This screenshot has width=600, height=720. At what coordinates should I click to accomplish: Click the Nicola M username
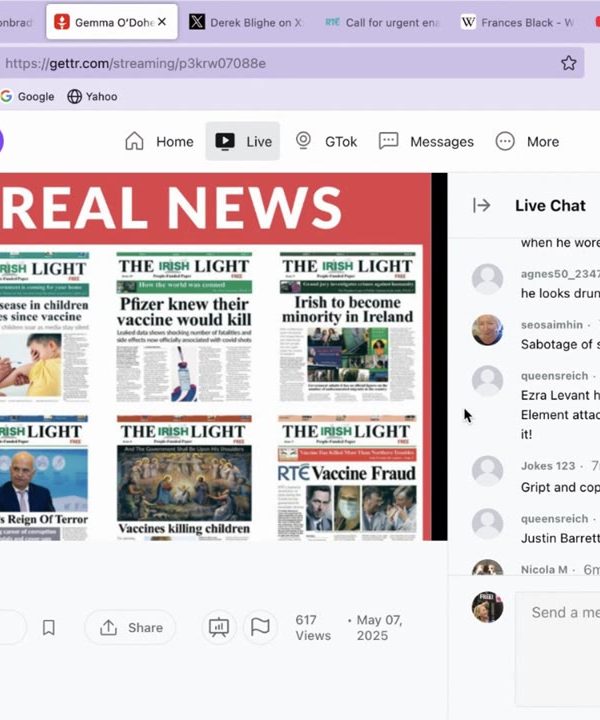point(544,569)
